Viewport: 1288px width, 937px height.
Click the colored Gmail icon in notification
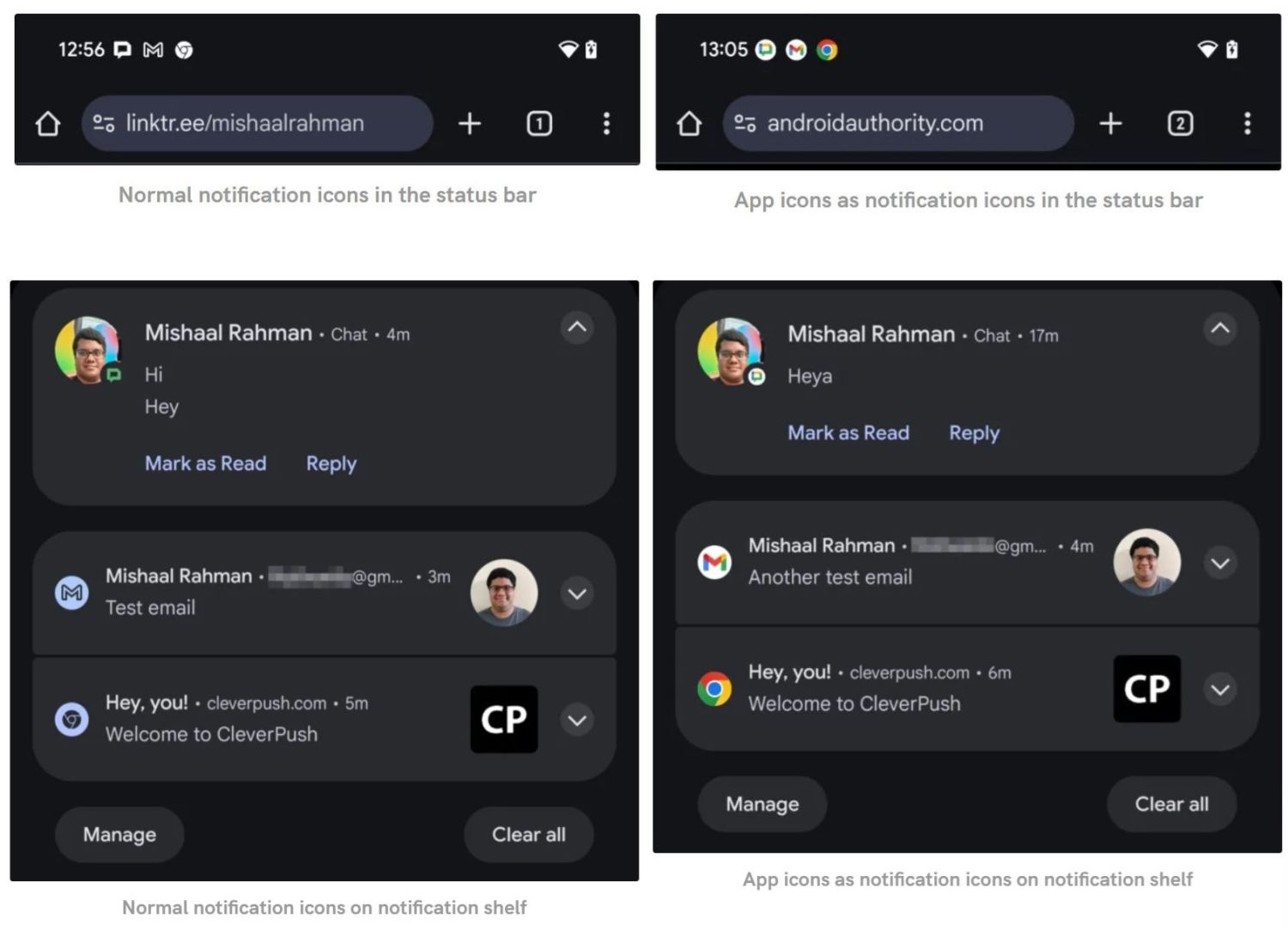(x=714, y=563)
